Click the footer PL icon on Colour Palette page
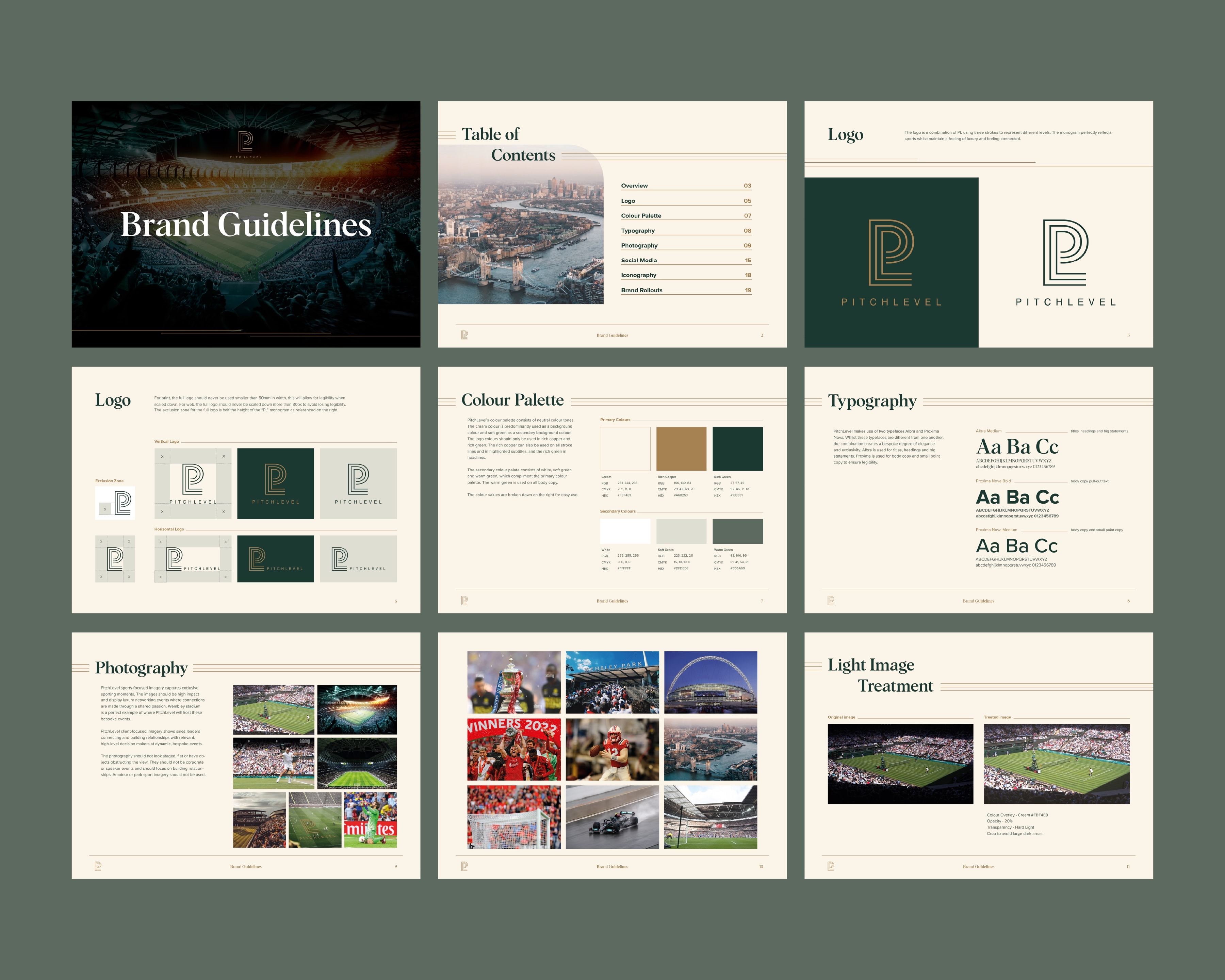Viewport: 1225px width, 980px height. pyautogui.click(x=464, y=601)
